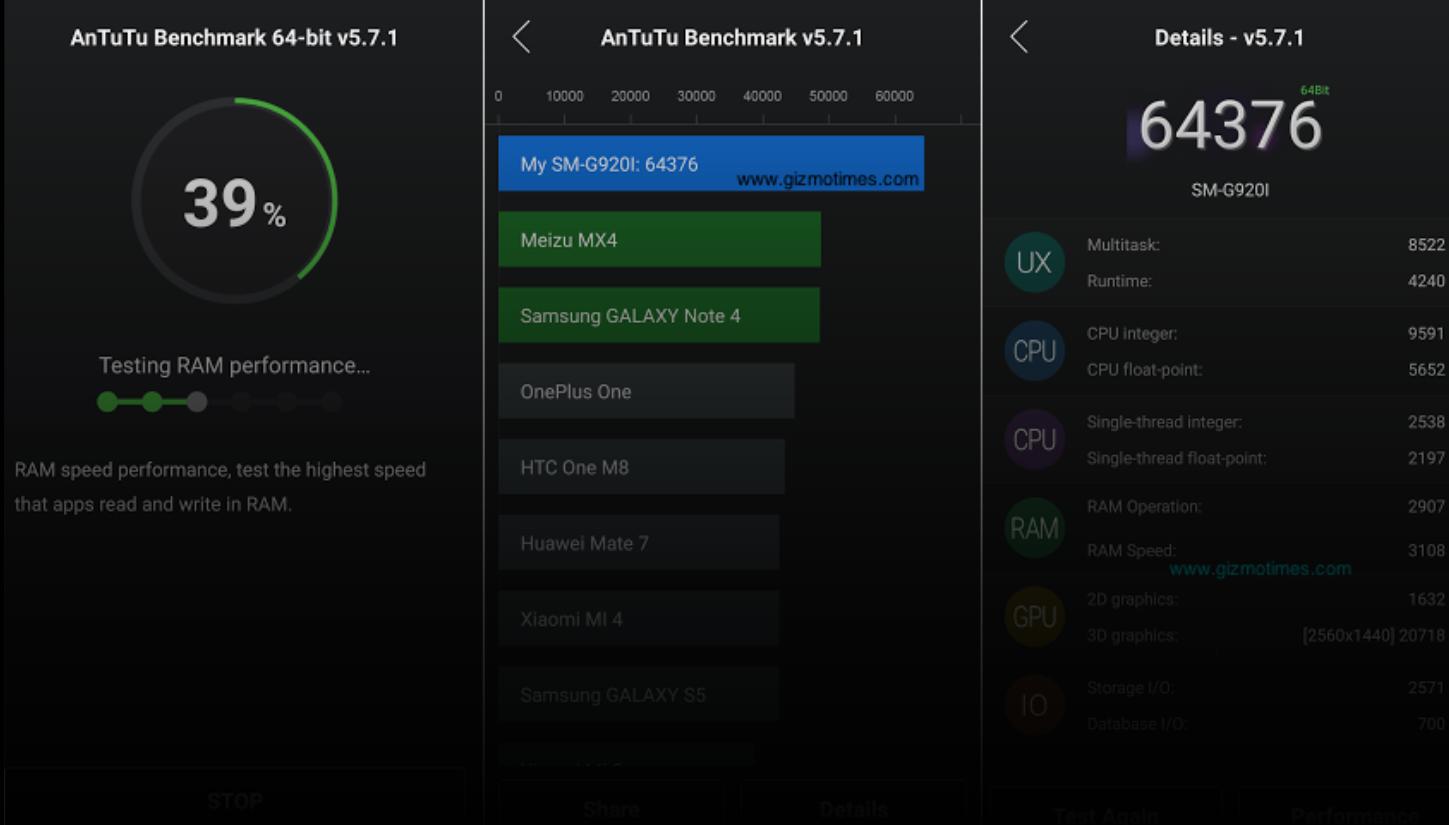Select the UX category icon
The image size is (1449, 825).
coord(1034,262)
